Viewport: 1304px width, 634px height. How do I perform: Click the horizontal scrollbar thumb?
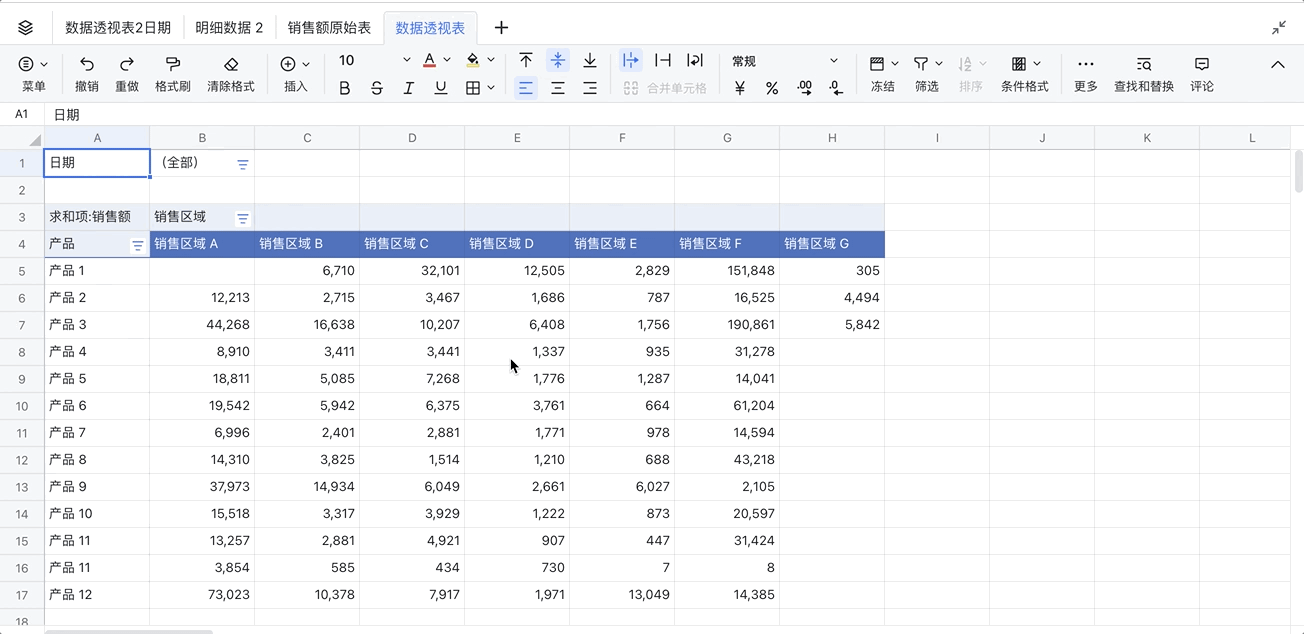pos(129,631)
